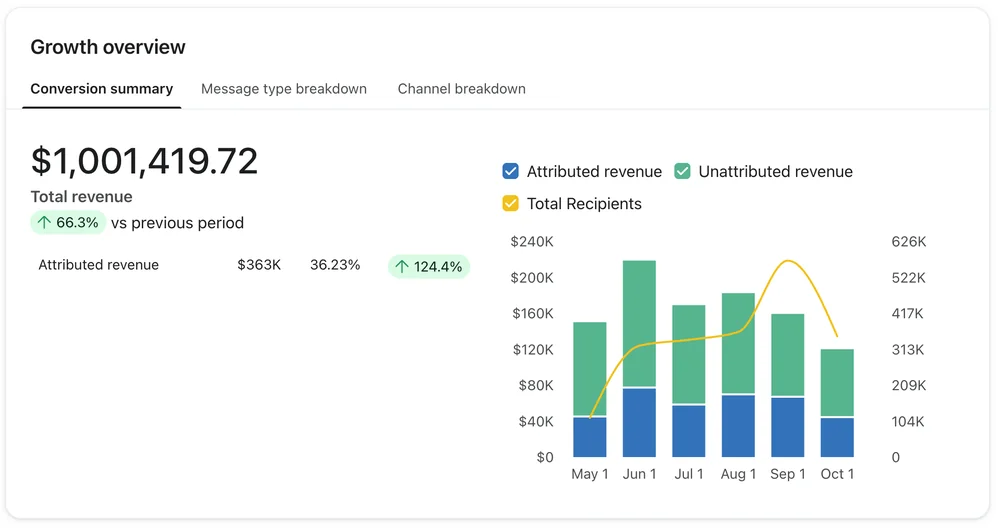
Task: Click the 313K right axis value
Action: point(908,350)
